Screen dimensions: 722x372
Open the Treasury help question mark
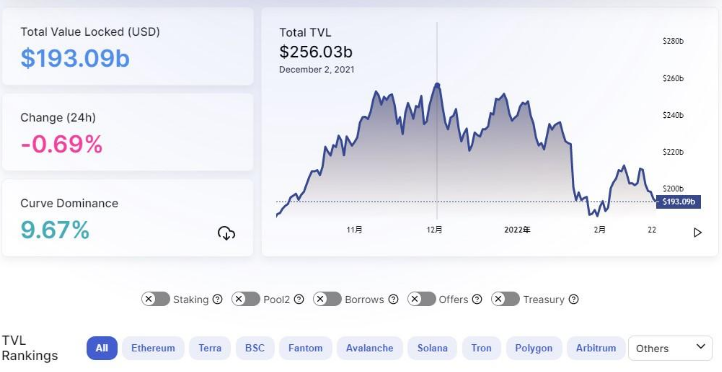[x=573, y=299]
